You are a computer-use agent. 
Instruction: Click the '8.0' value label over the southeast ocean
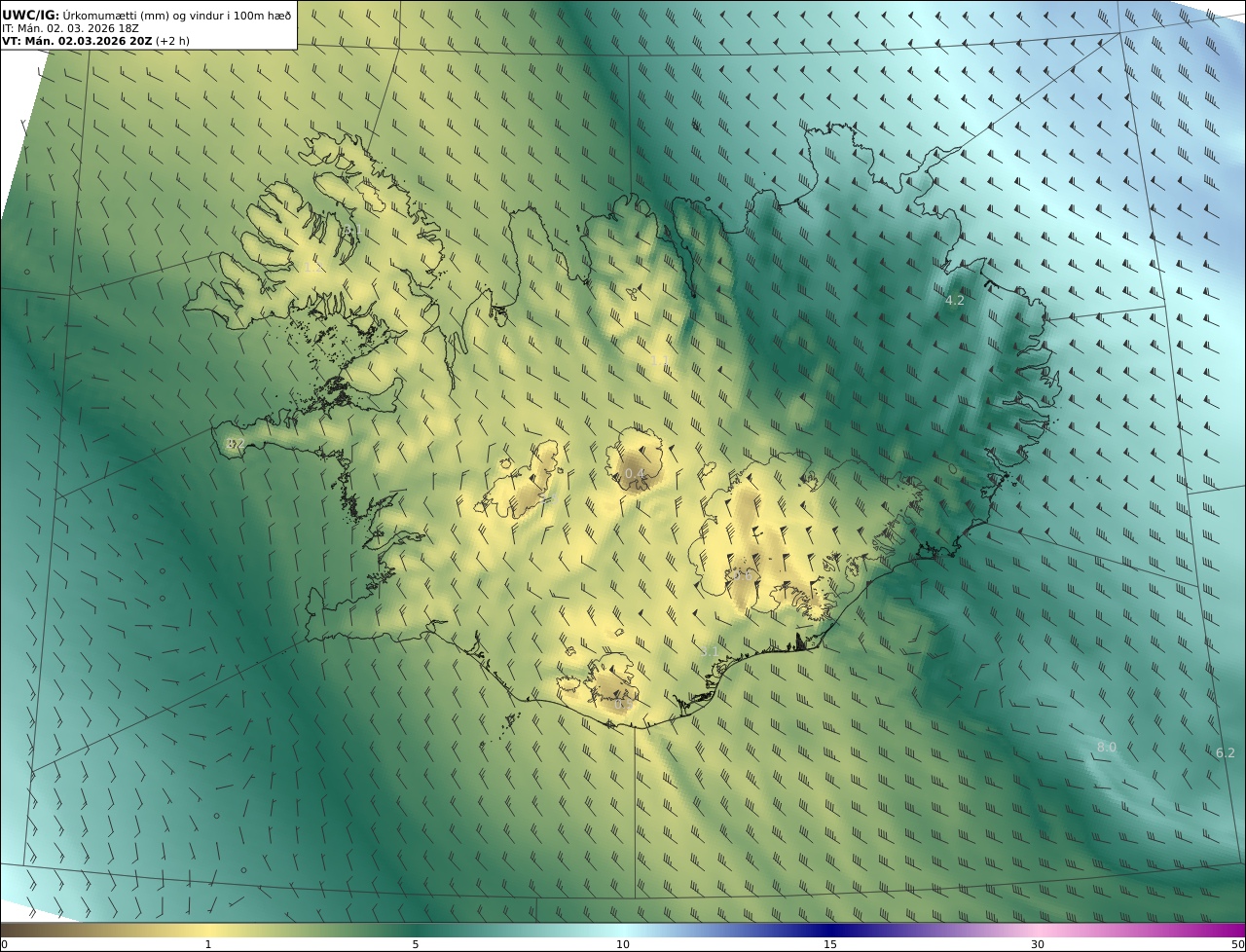(1107, 748)
